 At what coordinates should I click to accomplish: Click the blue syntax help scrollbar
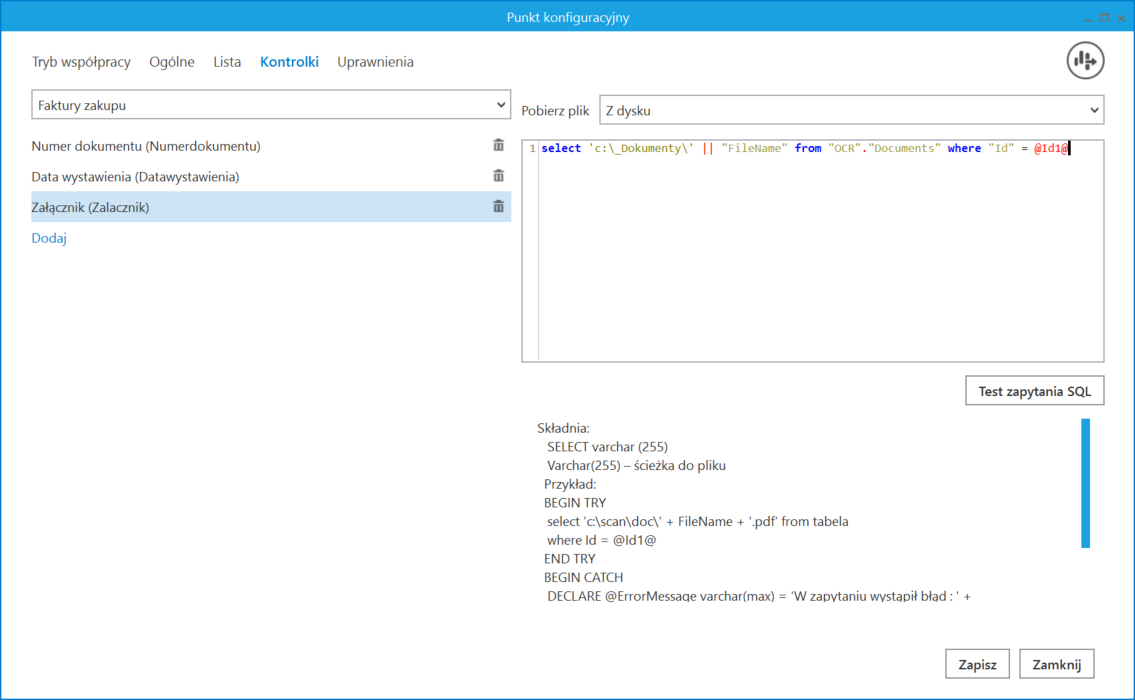click(1085, 483)
